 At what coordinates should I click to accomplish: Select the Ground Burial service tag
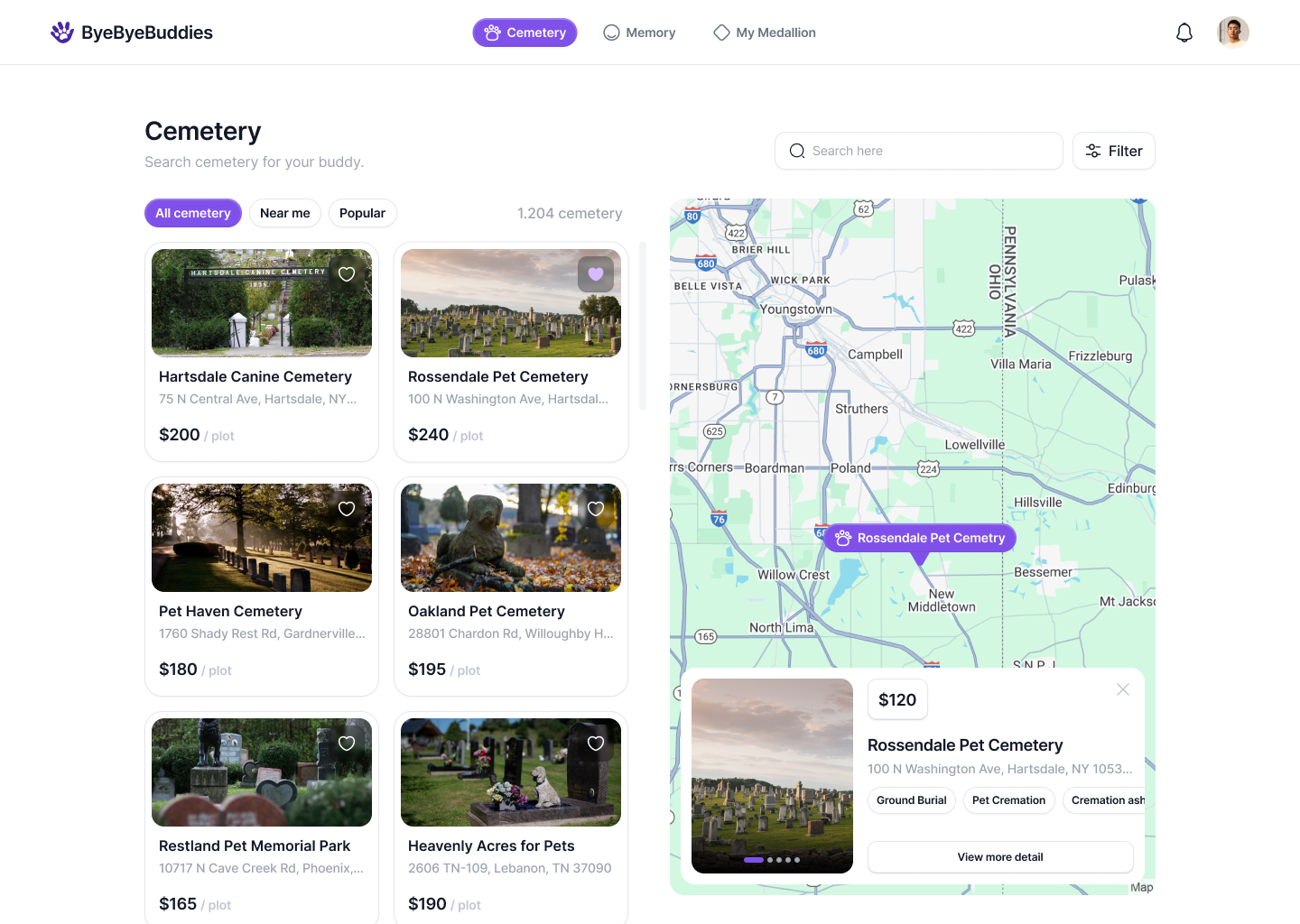[x=912, y=800]
